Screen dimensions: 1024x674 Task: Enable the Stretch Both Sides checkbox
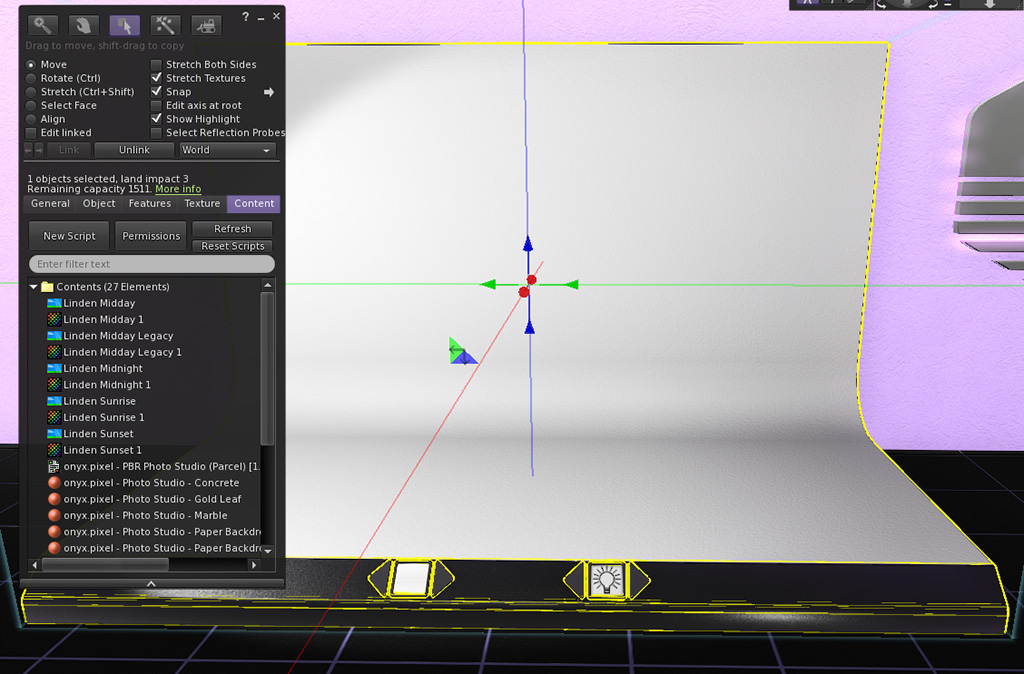click(156, 64)
